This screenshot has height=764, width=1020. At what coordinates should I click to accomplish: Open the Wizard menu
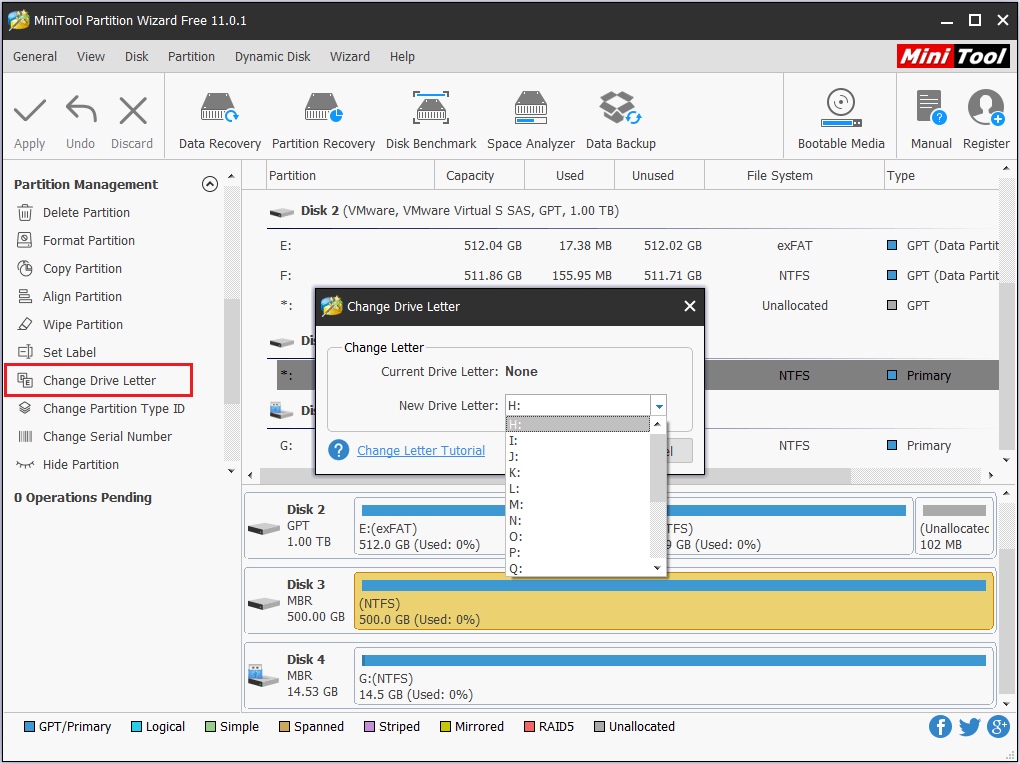tap(350, 57)
